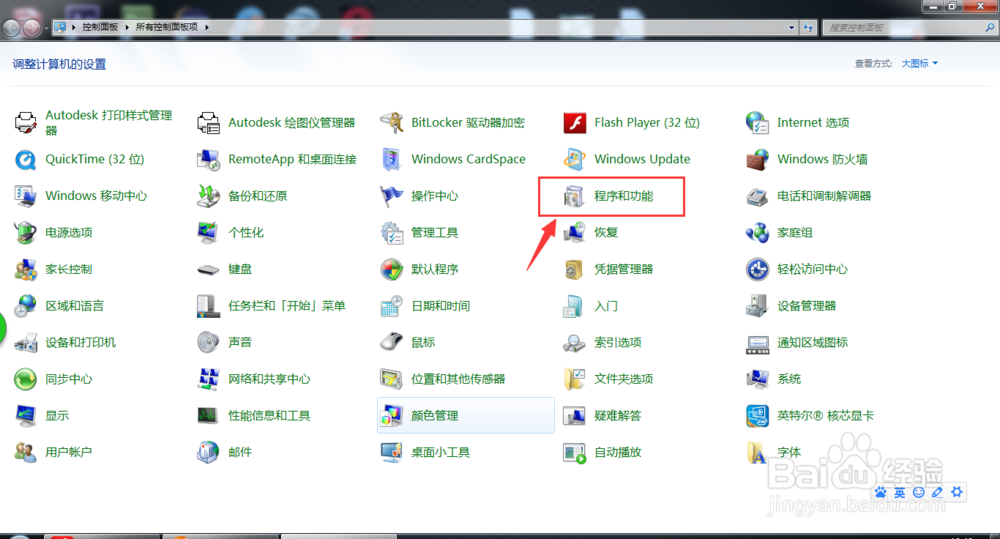The height and width of the screenshot is (539, 1000).
Task: Click 用户帐户 text link
Action: [68, 452]
